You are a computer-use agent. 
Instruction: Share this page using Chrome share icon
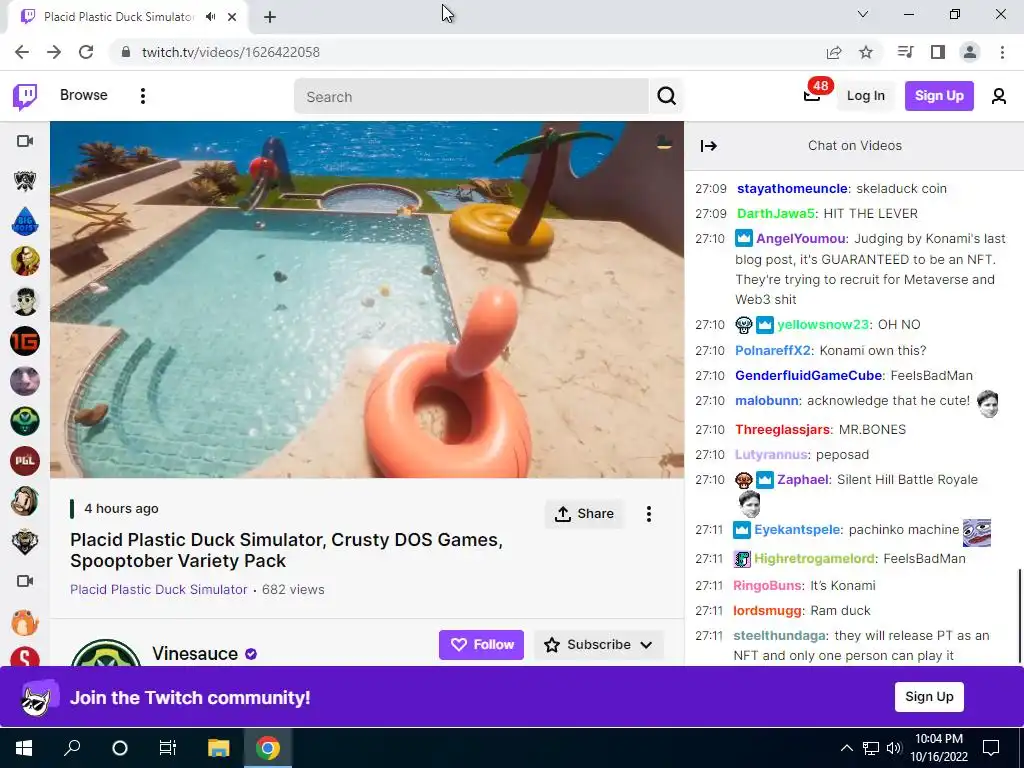coord(834,52)
